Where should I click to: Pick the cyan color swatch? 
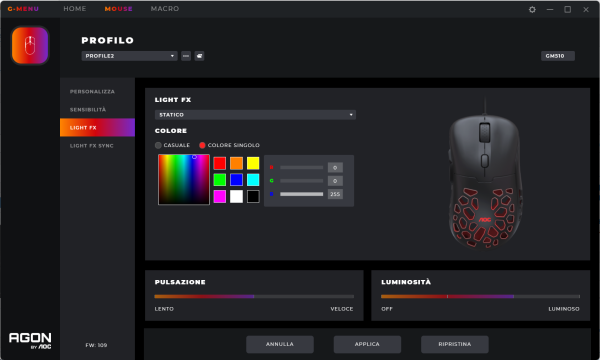click(x=253, y=180)
